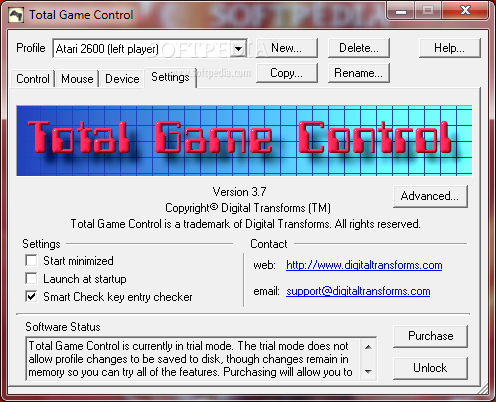
Task: Close the Total Game Control window
Action: 465,11
